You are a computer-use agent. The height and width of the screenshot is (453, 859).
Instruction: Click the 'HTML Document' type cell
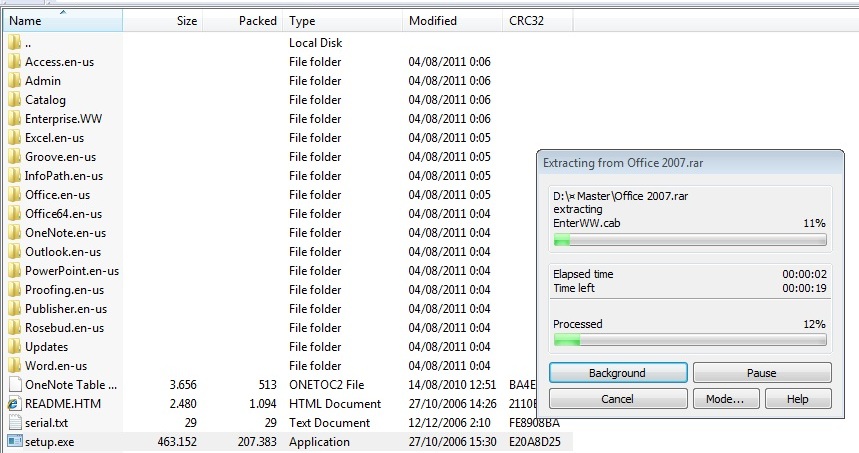pos(335,404)
